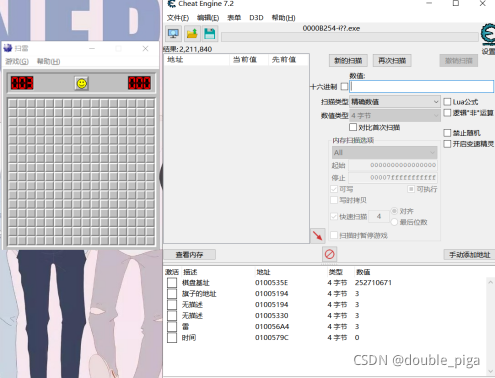
Task: Click the red clear list icon
Action: point(329,254)
